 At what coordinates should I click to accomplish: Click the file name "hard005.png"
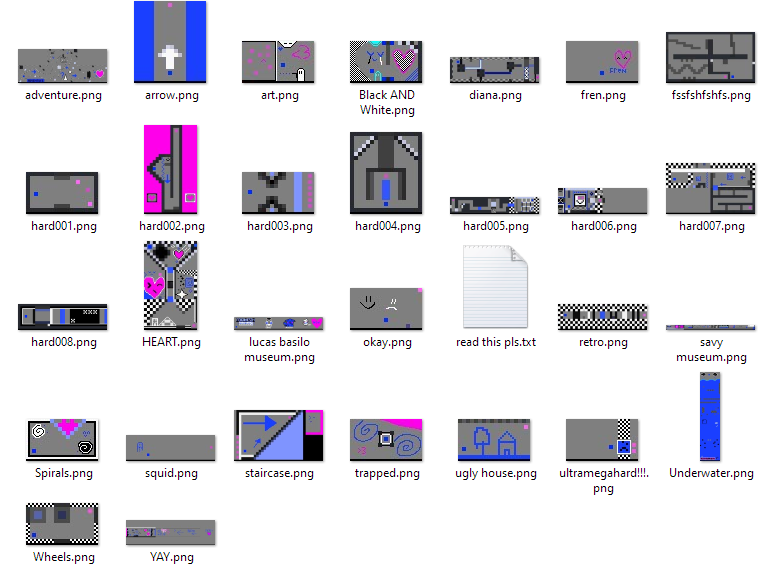click(496, 226)
